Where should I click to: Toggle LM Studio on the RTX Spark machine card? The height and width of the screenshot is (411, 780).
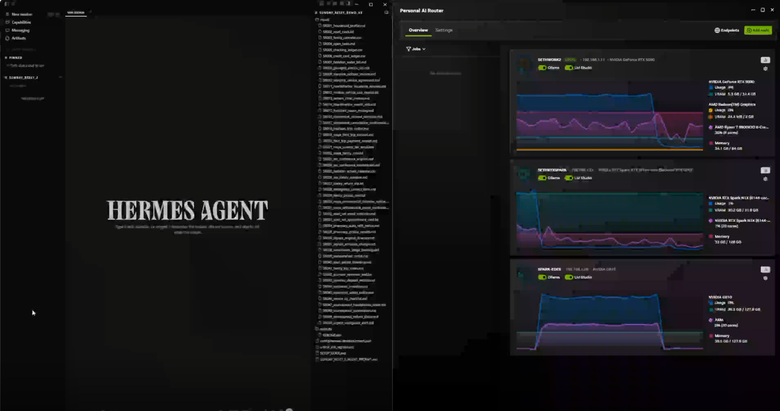569,178
